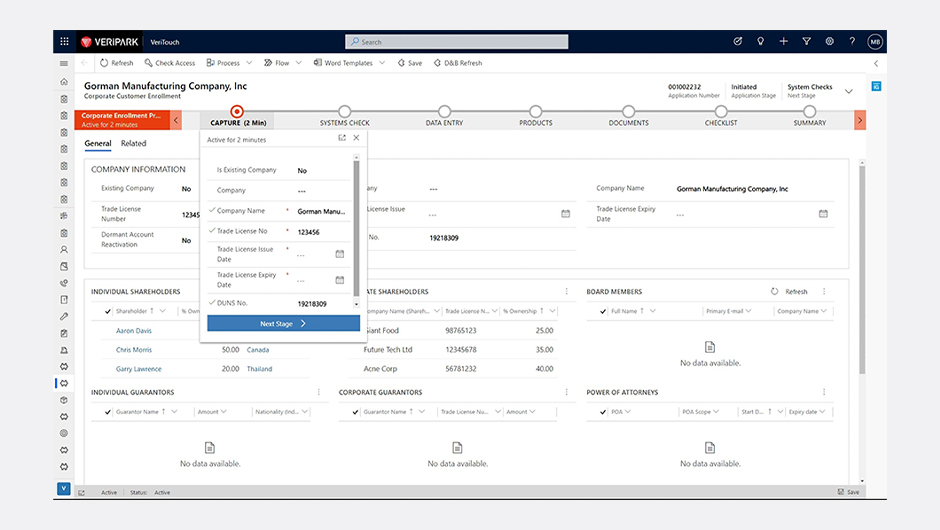Click the plus quick create icon

click(784, 41)
